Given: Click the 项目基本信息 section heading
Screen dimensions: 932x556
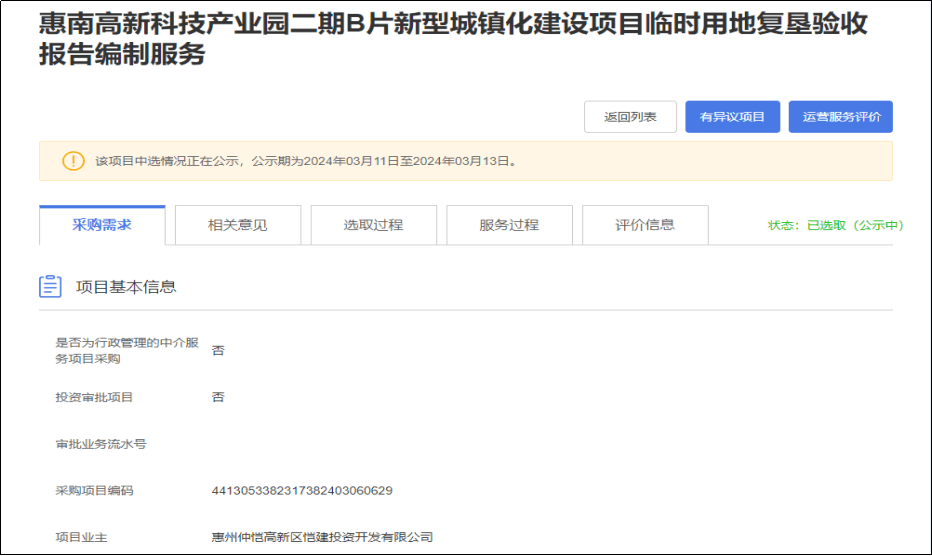Looking at the screenshot, I should [x=126, y=287].
